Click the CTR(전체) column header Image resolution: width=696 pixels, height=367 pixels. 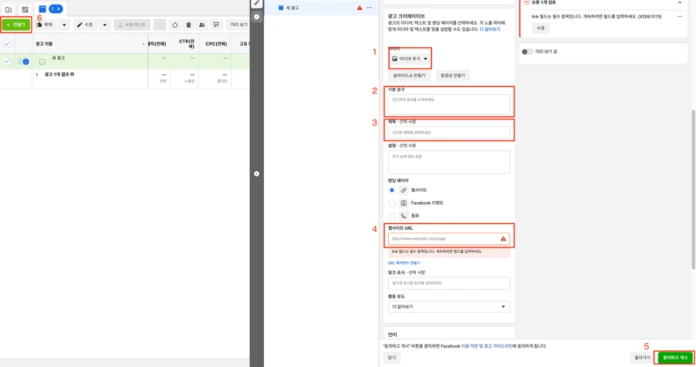[x=187, y=43]
